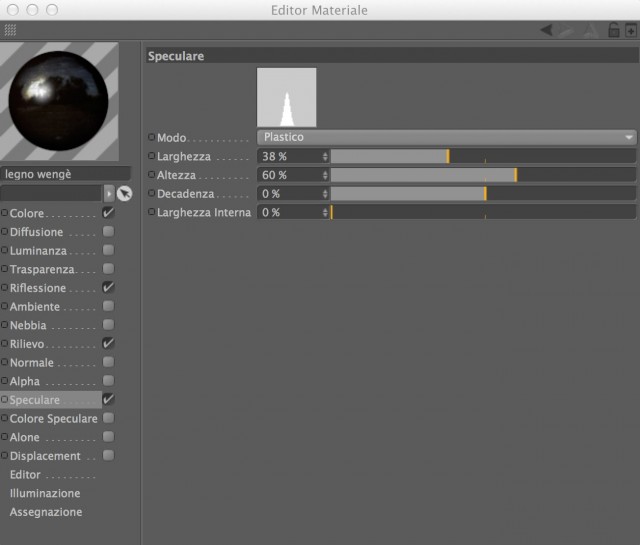Screen dimensions: 640x545
Task: Click the Larghezza value stepper arrows
Action: [x=325, y=156]
